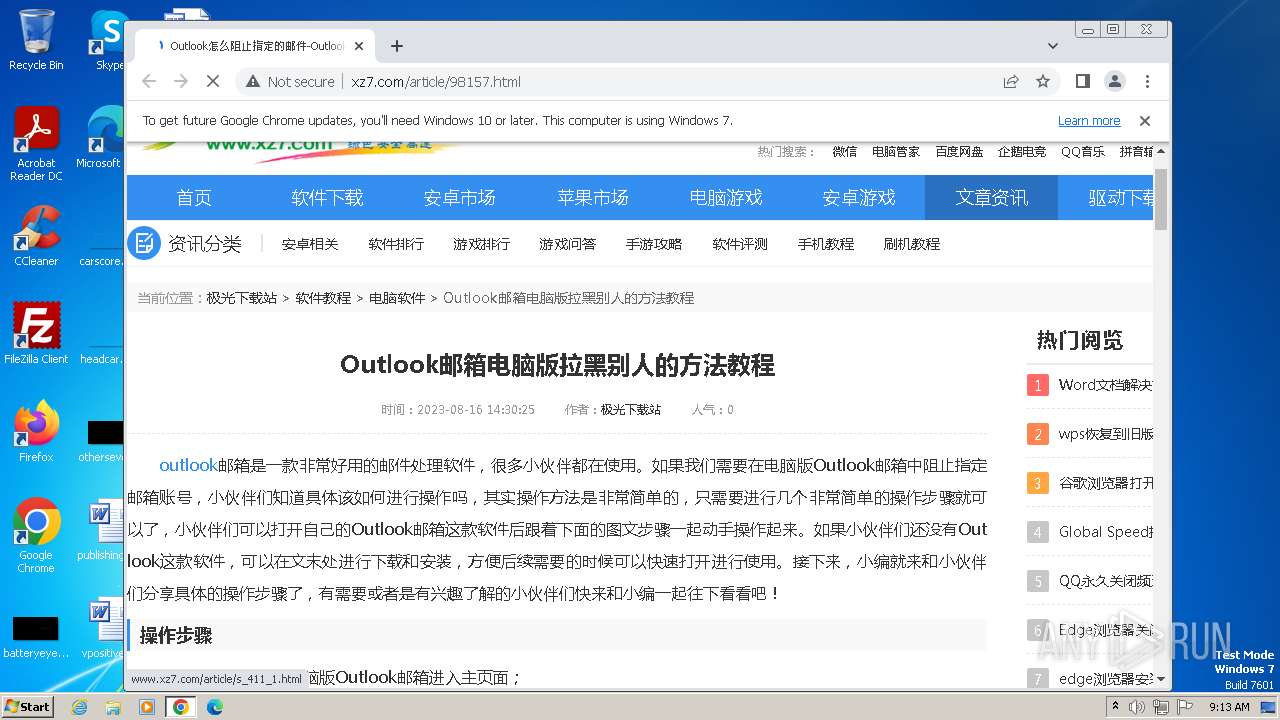The height and width of the screenshot is (720, 1280).
Task: Open Chrome's side panel
Action: tap(1082, 81)
